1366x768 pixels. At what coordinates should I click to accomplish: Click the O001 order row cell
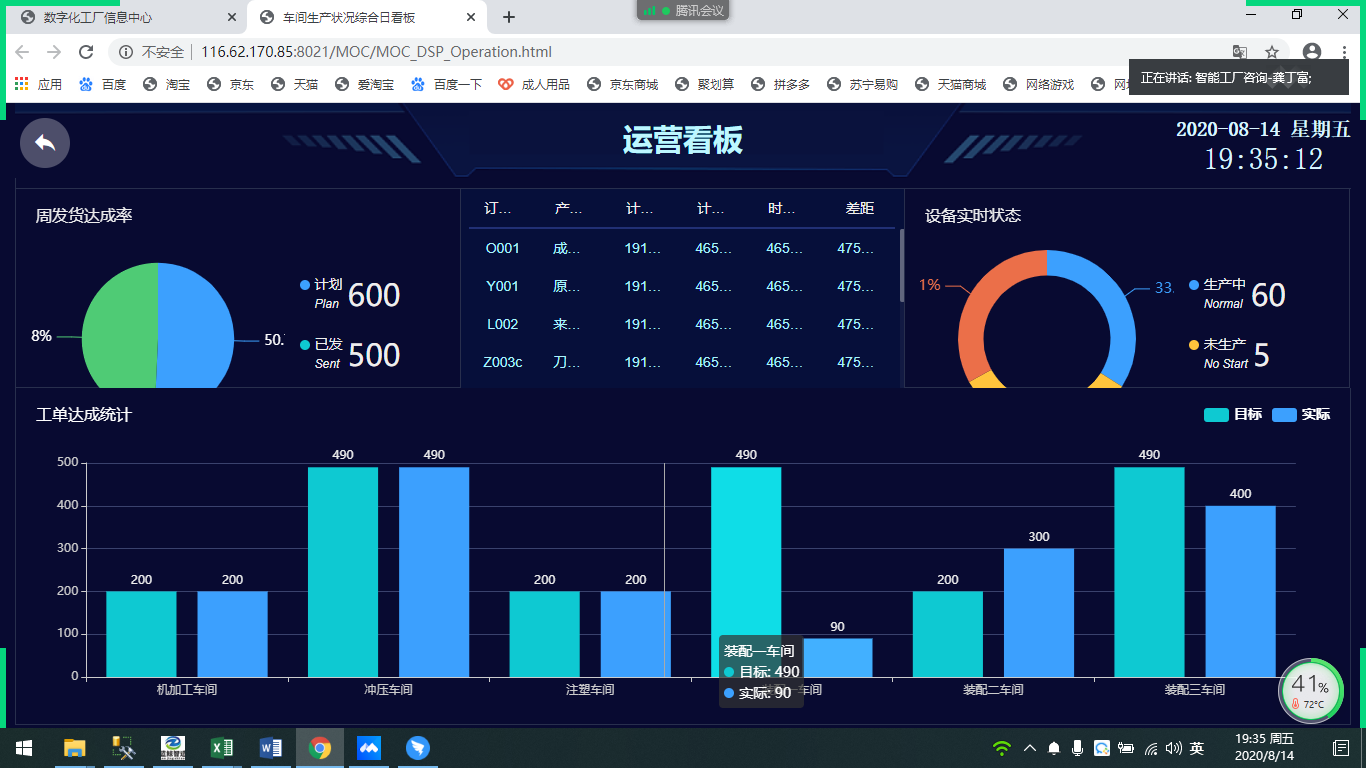pos(502,248)
